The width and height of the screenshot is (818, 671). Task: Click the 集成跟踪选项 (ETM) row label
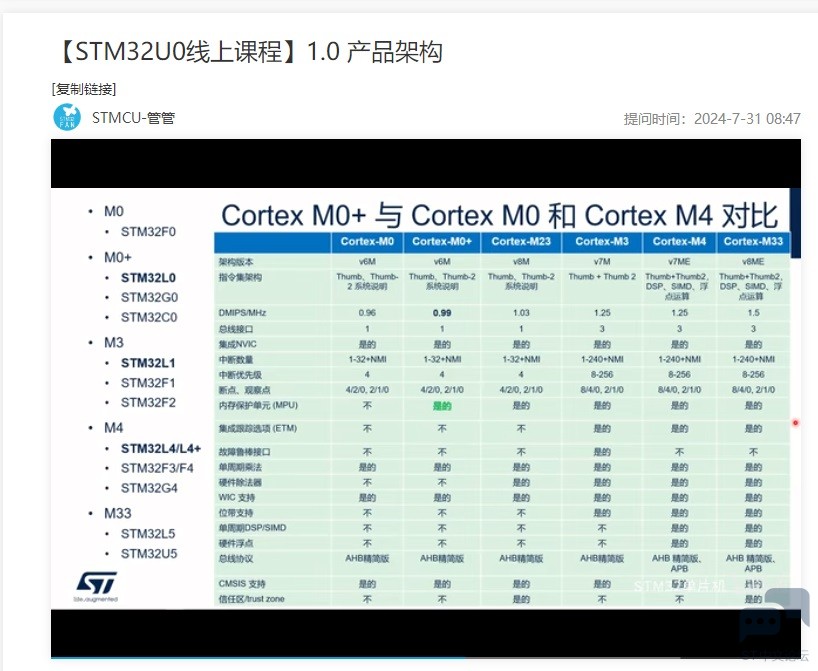pos(258,428)
